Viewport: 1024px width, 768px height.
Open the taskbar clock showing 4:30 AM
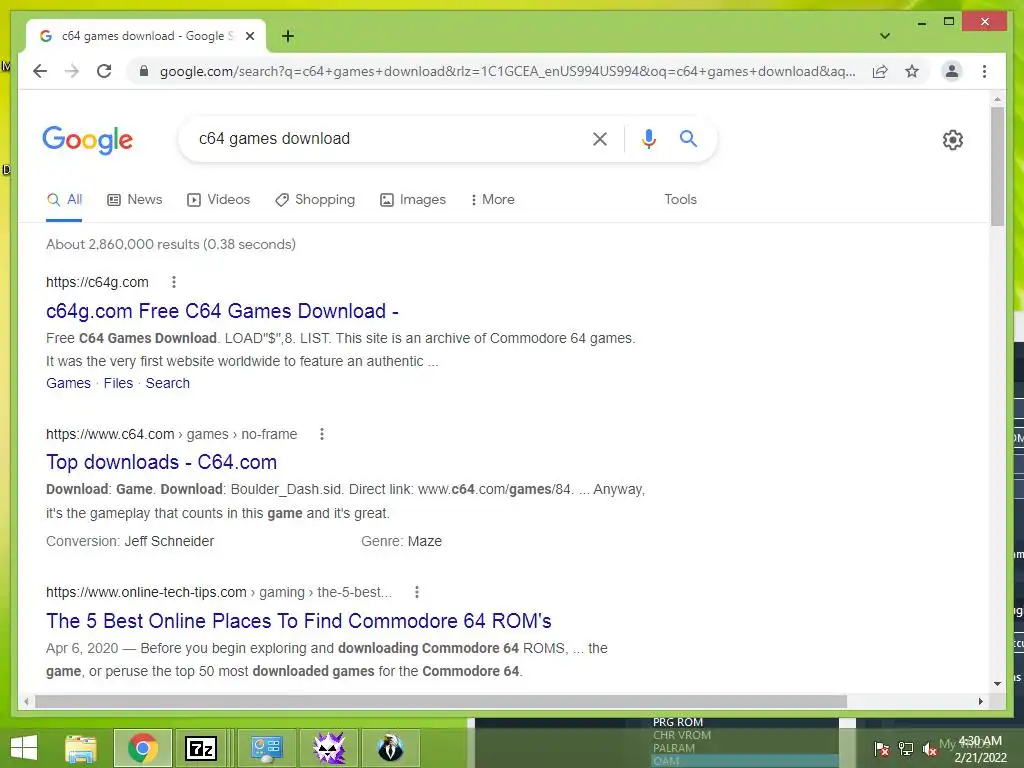[980, 749]
